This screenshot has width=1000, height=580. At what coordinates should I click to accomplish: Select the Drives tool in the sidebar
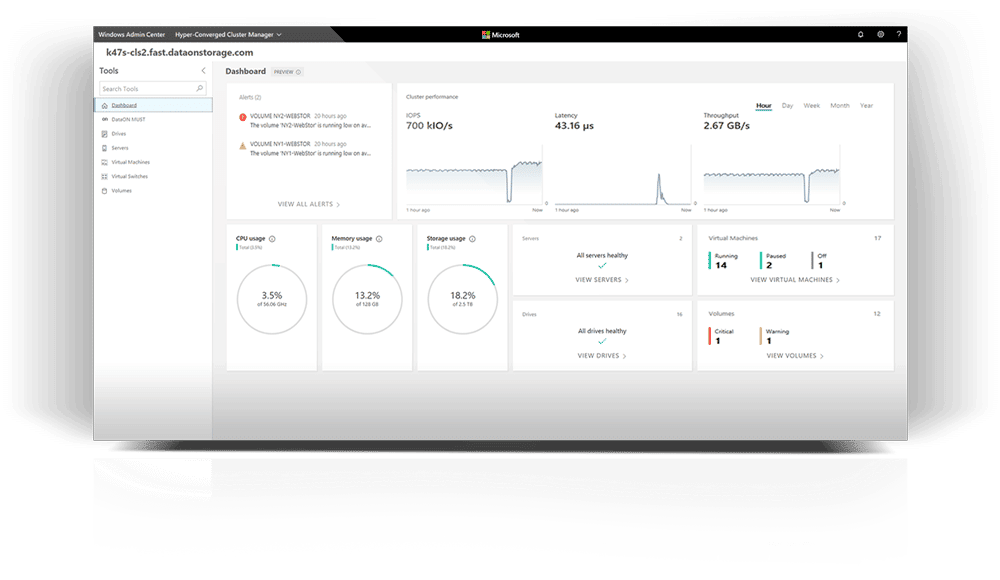click(120, 133)
